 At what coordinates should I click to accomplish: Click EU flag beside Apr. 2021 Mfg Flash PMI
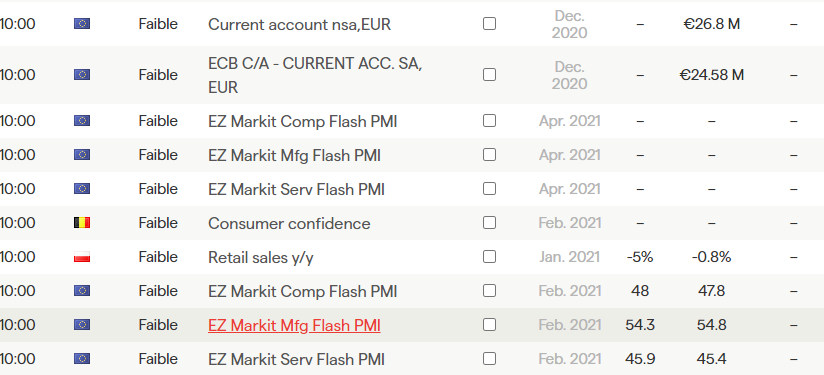click(x=82, y=154)
